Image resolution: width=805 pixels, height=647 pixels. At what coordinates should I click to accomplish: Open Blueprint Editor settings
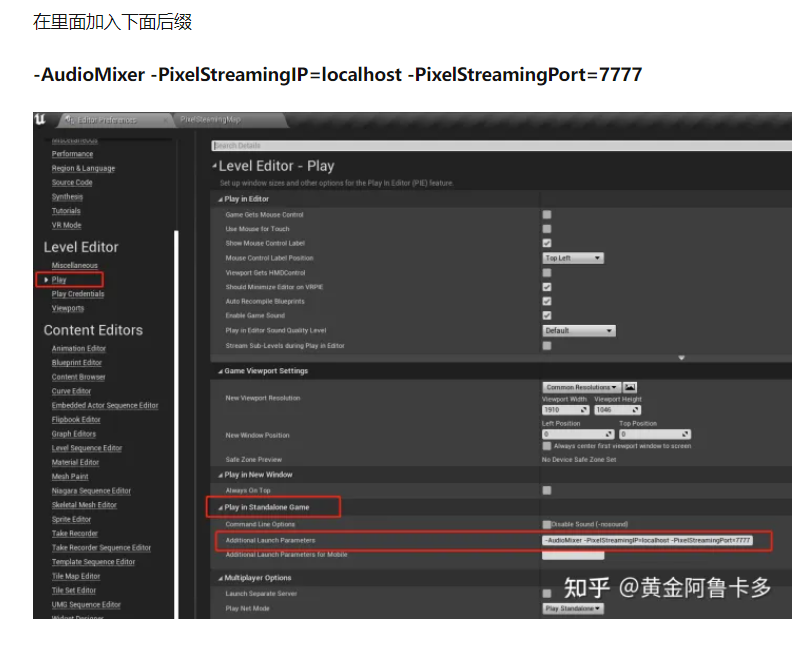click(76, 363)
